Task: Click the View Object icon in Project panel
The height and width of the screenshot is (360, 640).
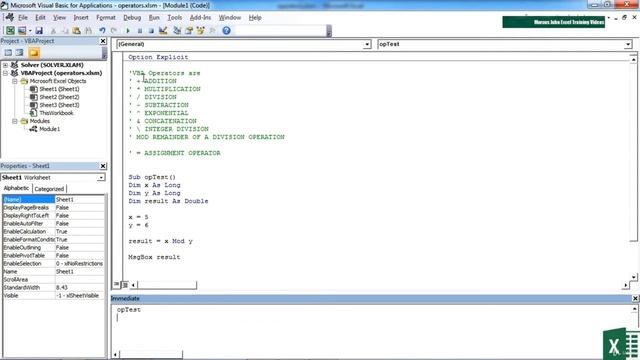Action: (x=19, y=53)
